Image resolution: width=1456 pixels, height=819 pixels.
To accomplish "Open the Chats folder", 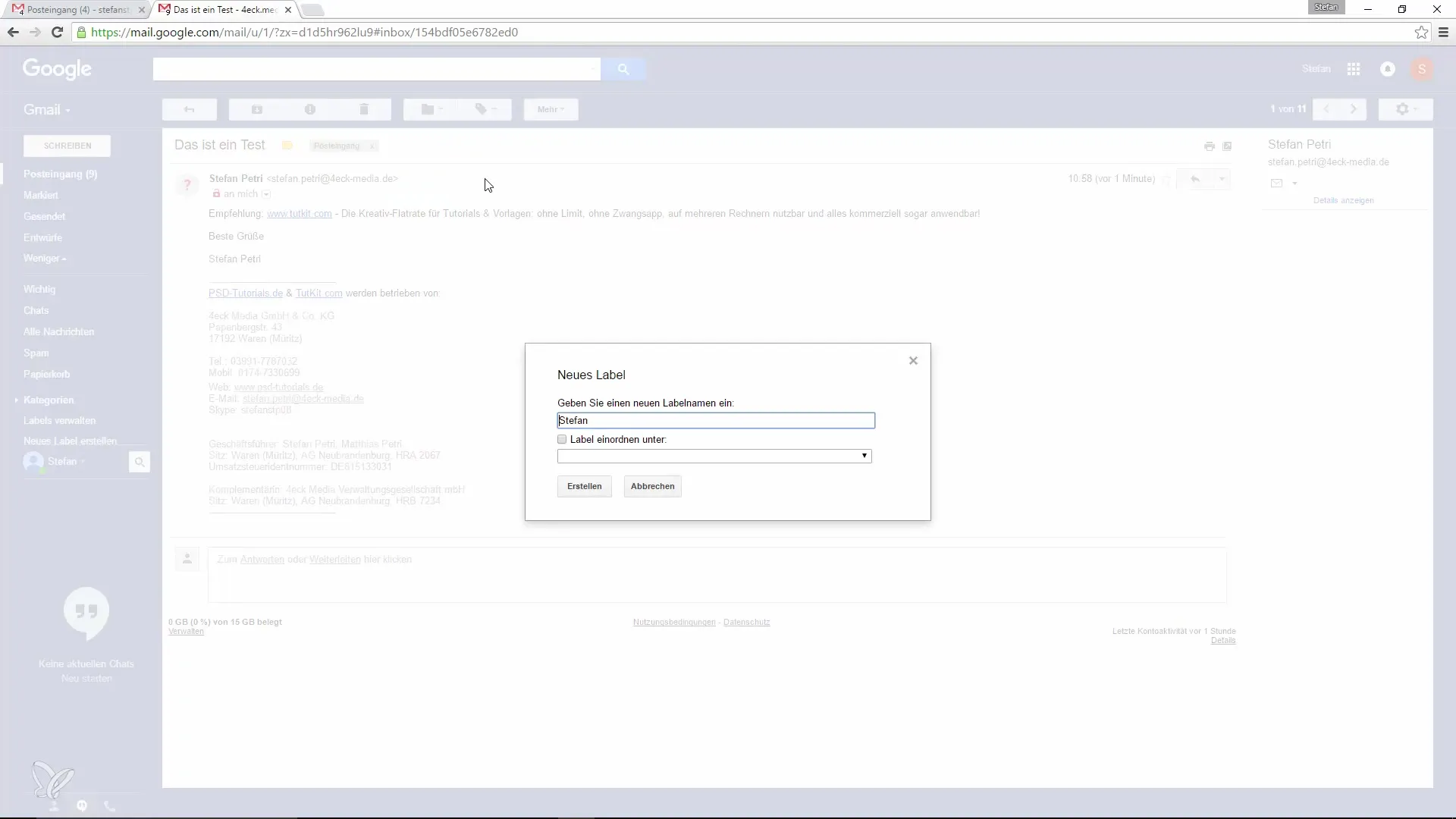I will pyautogui.click(x=36, y=310).
